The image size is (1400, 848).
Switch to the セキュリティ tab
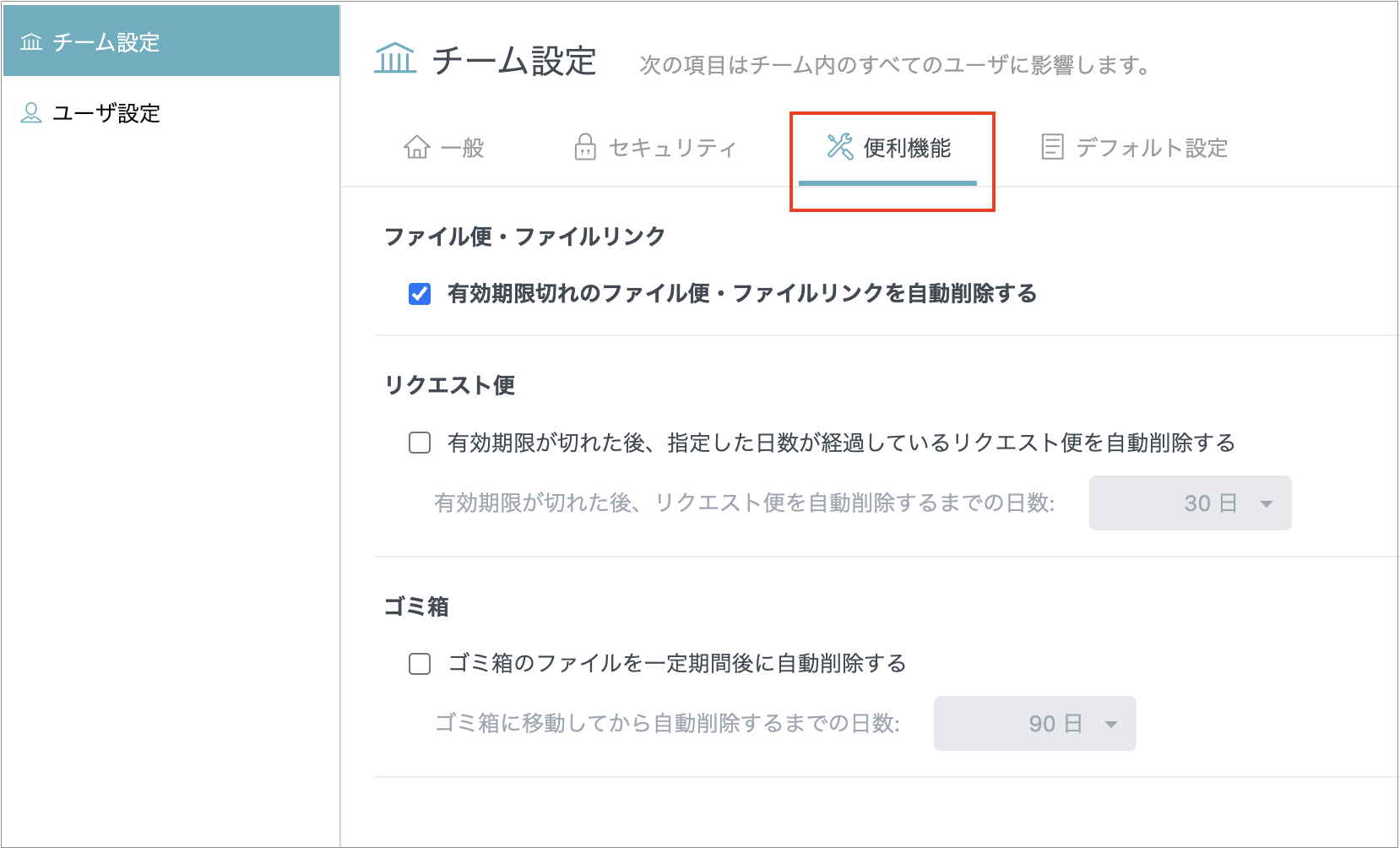655,148
